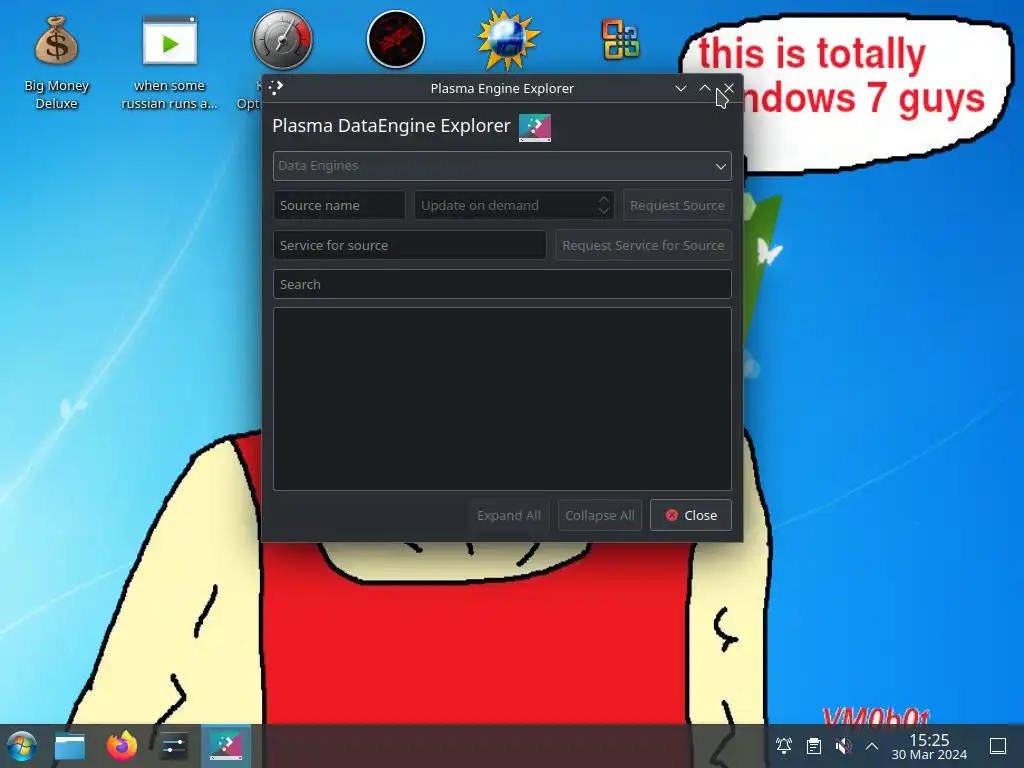Screen dimensions: 1024x768
Task: Open the speedometer gauge desktop icon
Action: [x=282, y=40]
